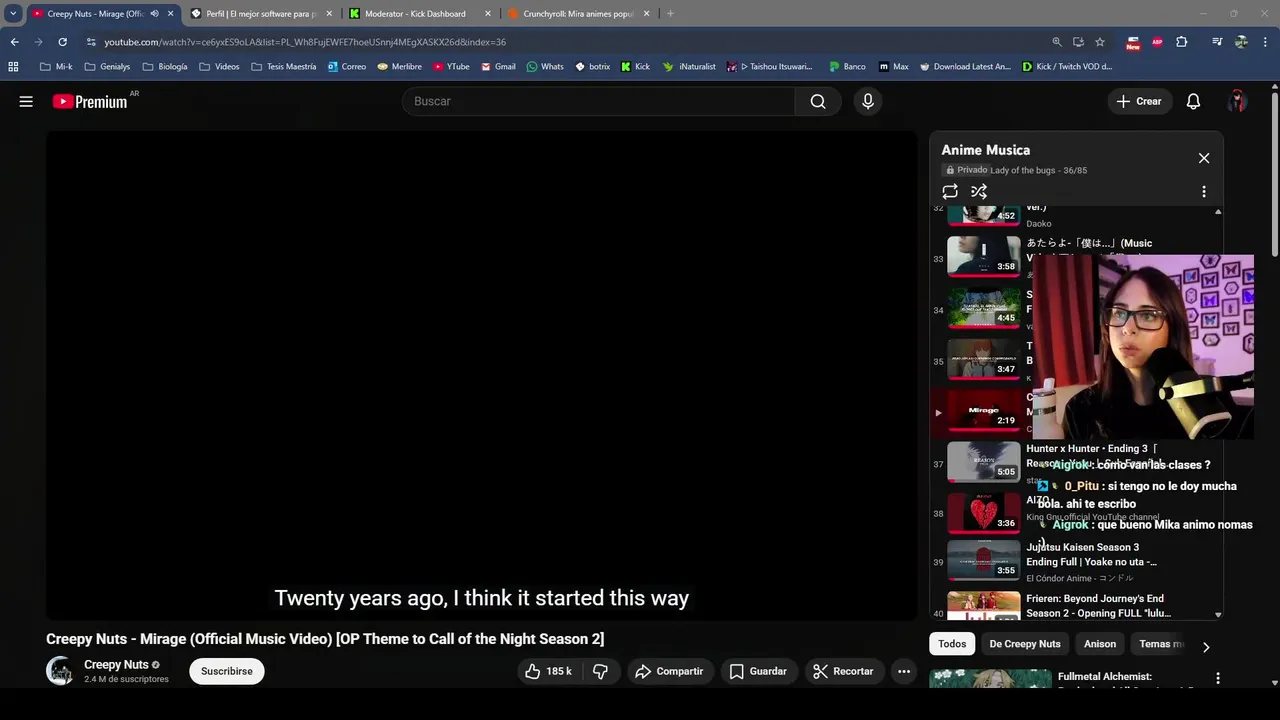Viewport: 1280px width, 720px height.
Task: Open the Mi-k bookmark folder
Action: (x=56, y=67)
